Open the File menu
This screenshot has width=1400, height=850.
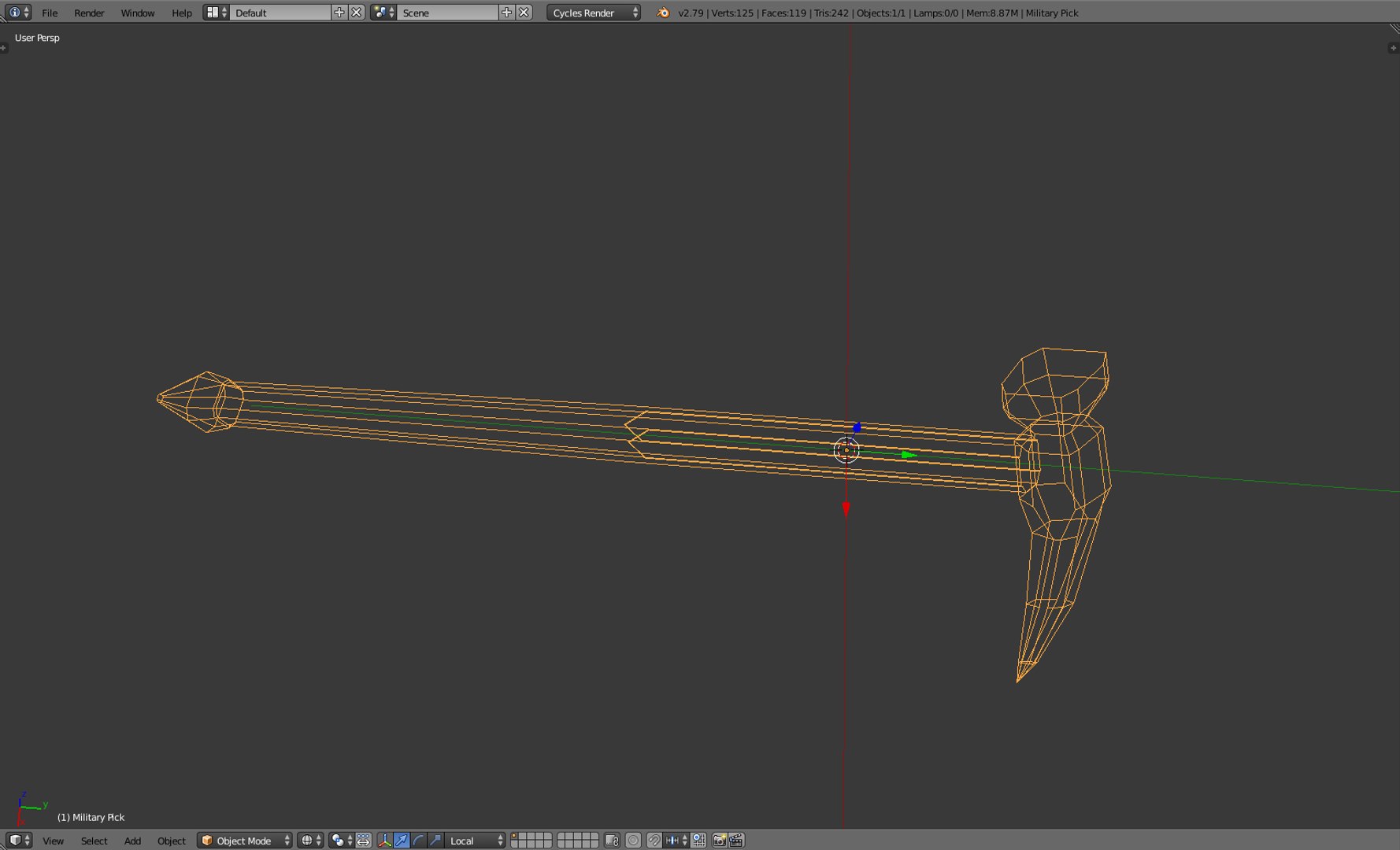[50, 13]
